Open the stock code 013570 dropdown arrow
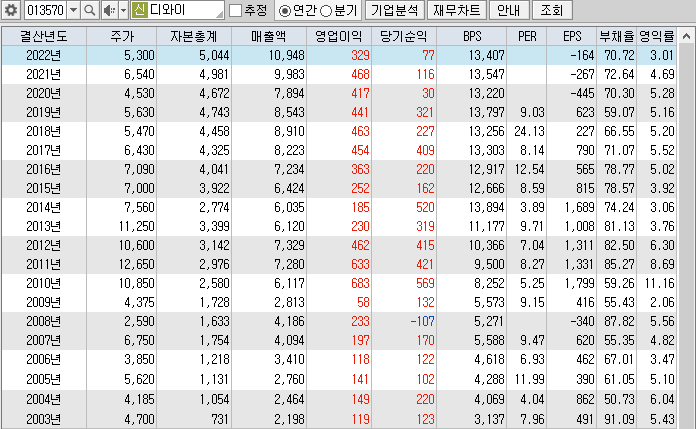This screenshot has height=429, width=696. coord(74,10)
